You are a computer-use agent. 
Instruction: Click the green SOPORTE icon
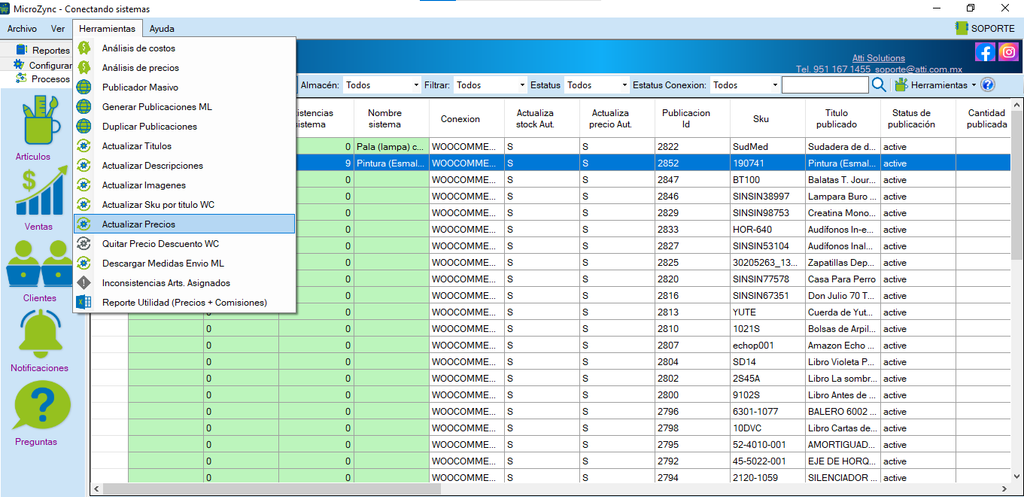(961, 28)
